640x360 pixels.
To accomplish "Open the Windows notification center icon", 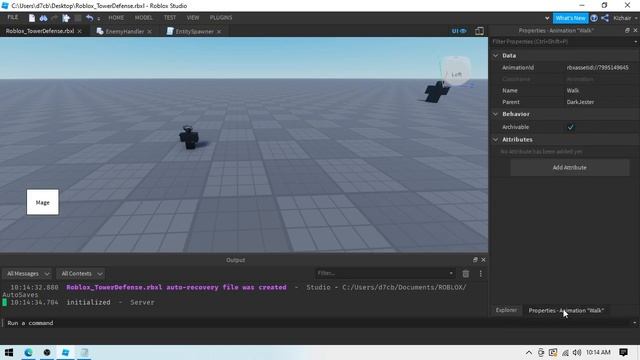I will [x=623, y=352].
